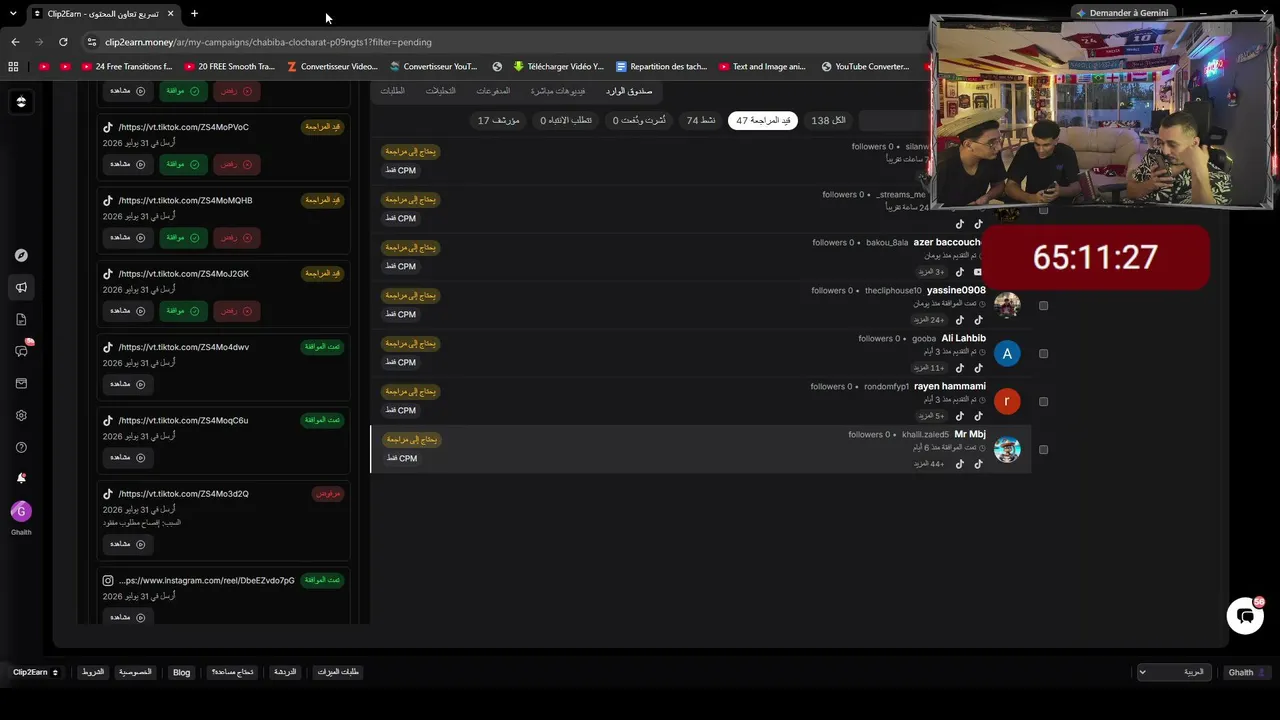The width and height of the screenshot is (1280, 720).
Task: Go back with the browser back arrow
Action: coord(15,42)
